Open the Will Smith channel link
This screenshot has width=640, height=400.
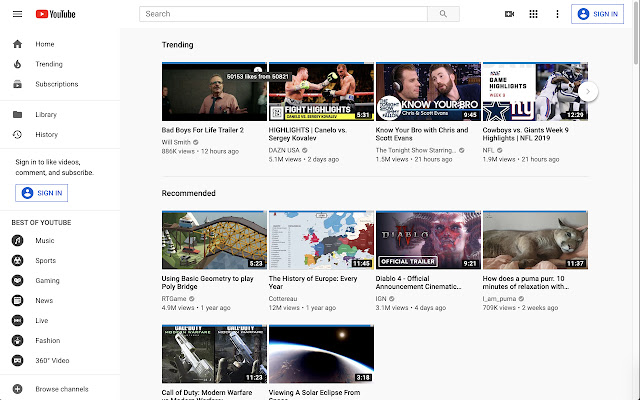click(174, 142)
